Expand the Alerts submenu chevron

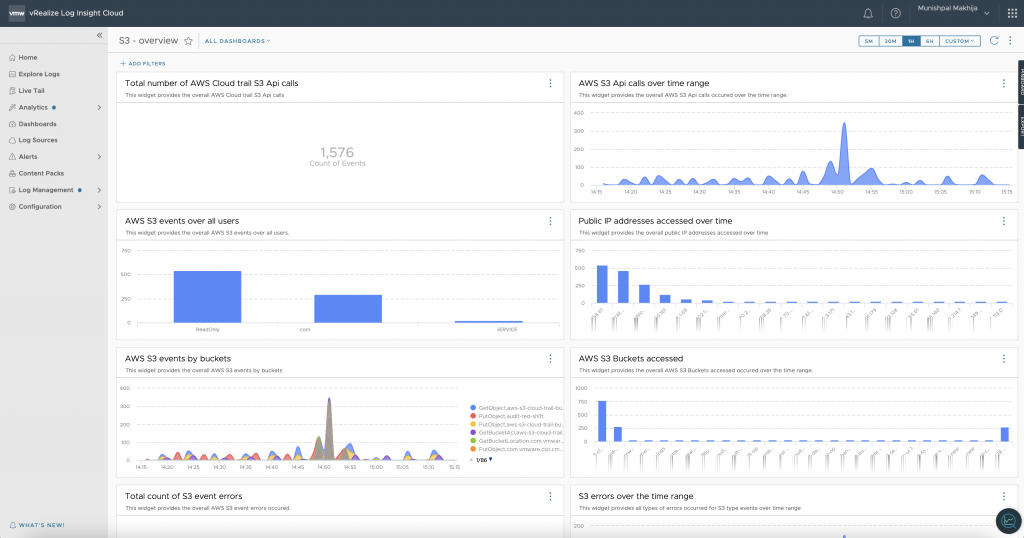99,157
